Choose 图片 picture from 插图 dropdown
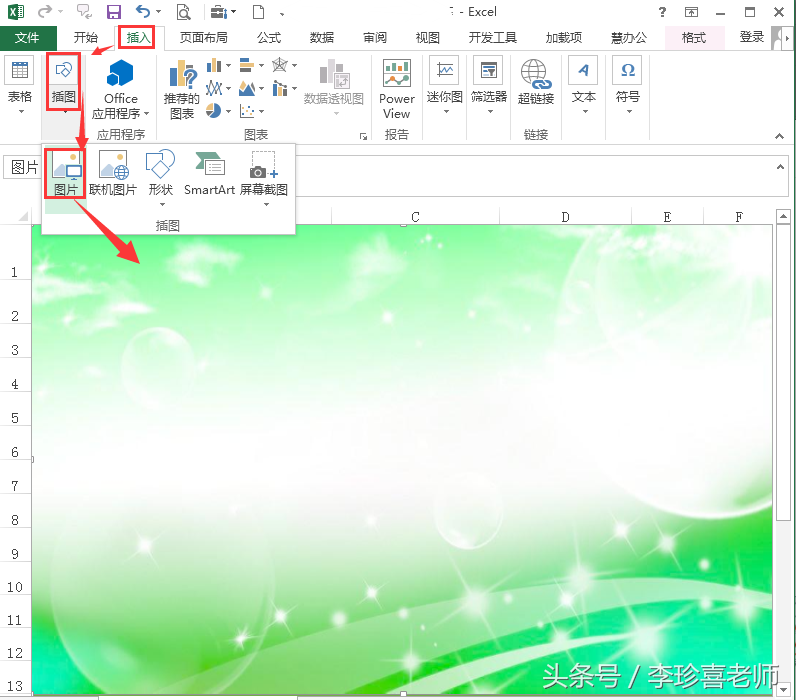 65,173
